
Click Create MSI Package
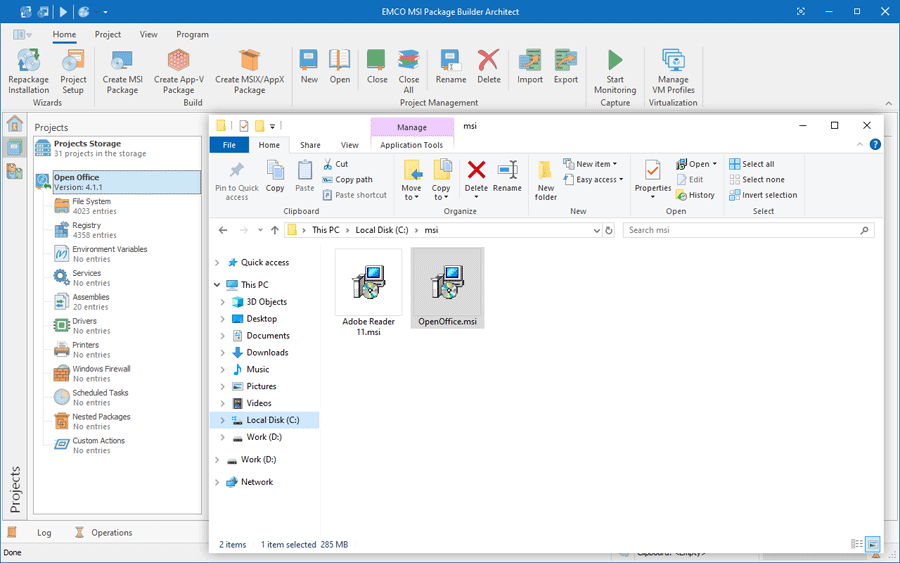coord(122,71)
